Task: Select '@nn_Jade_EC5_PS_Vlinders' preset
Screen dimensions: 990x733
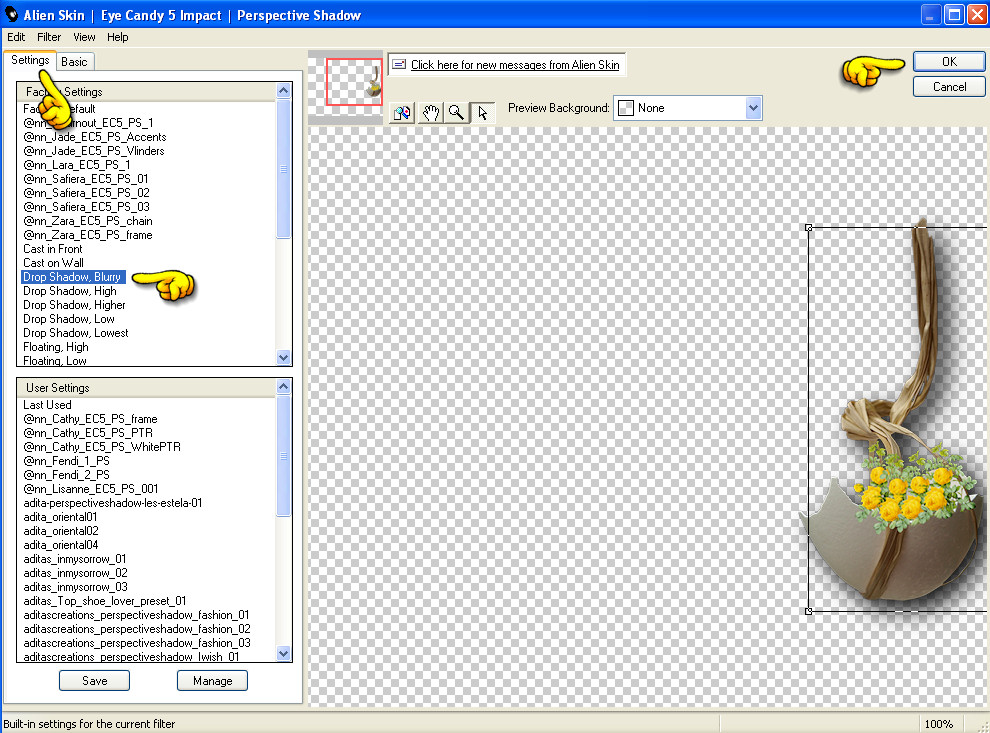Action: click(93, 151)
